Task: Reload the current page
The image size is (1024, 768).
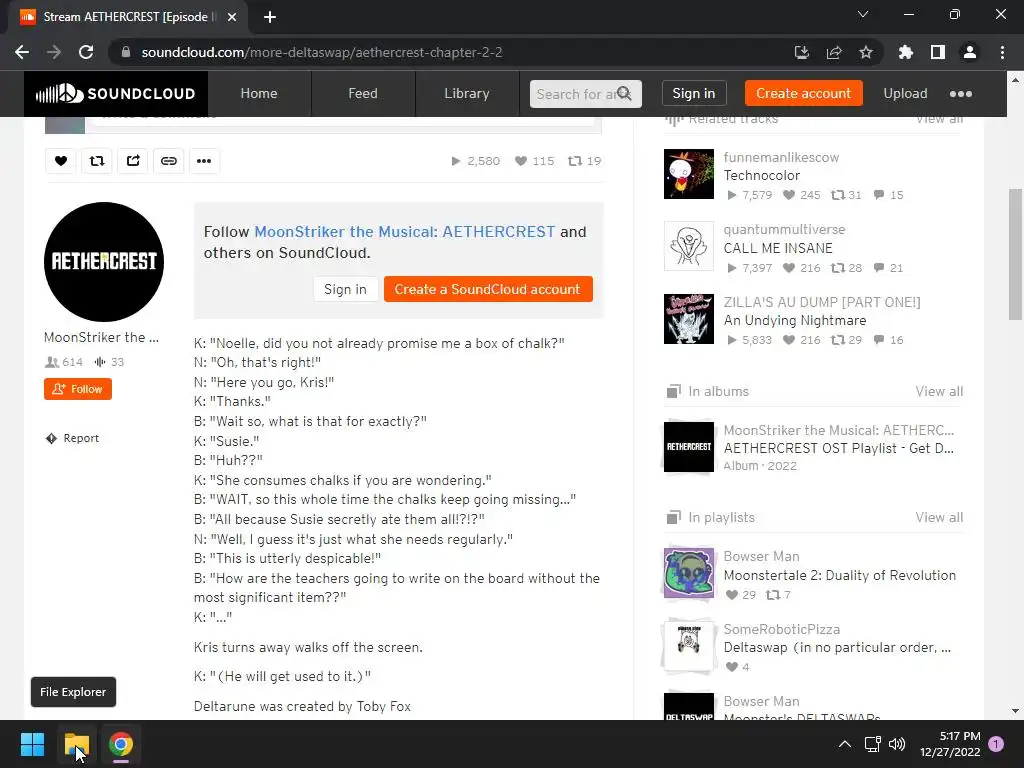Action: [x=86, y=52]
